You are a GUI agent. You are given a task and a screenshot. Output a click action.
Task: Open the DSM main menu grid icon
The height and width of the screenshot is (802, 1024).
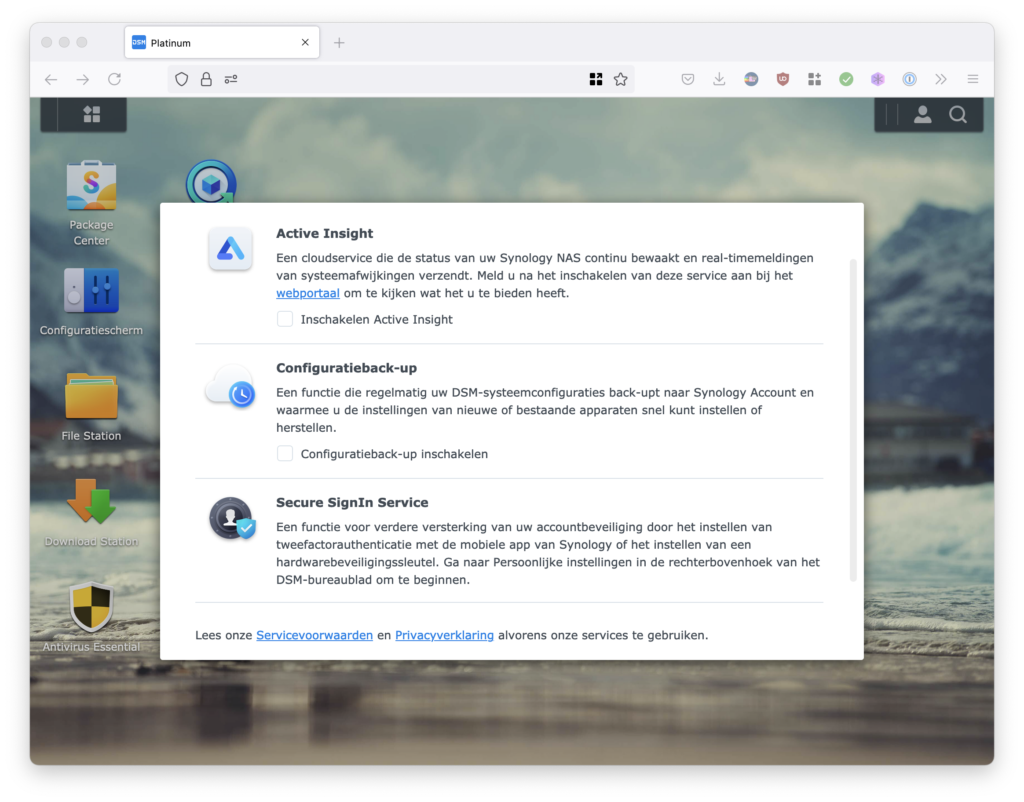coord(91,114)
